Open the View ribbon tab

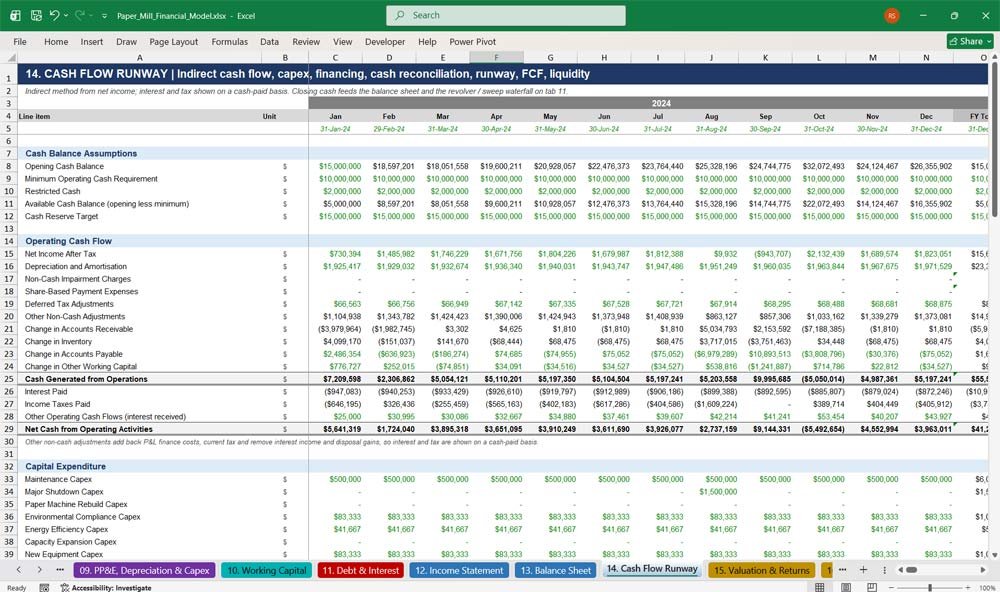pos(342,41)
